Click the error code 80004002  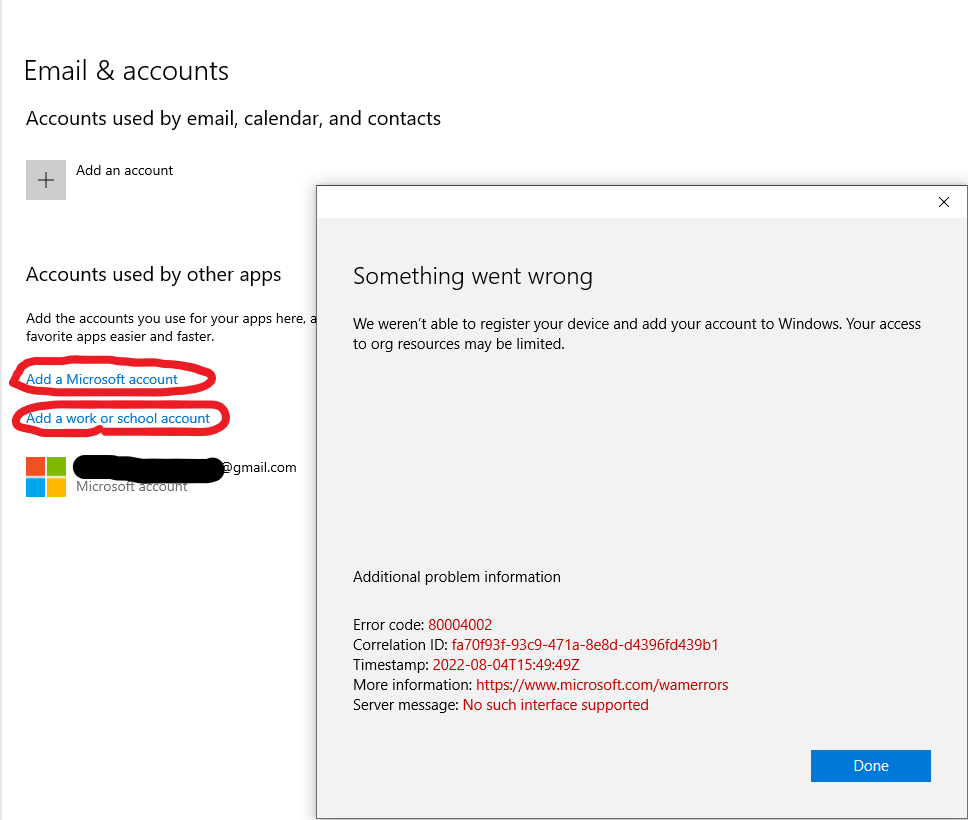tap(460, 625)
